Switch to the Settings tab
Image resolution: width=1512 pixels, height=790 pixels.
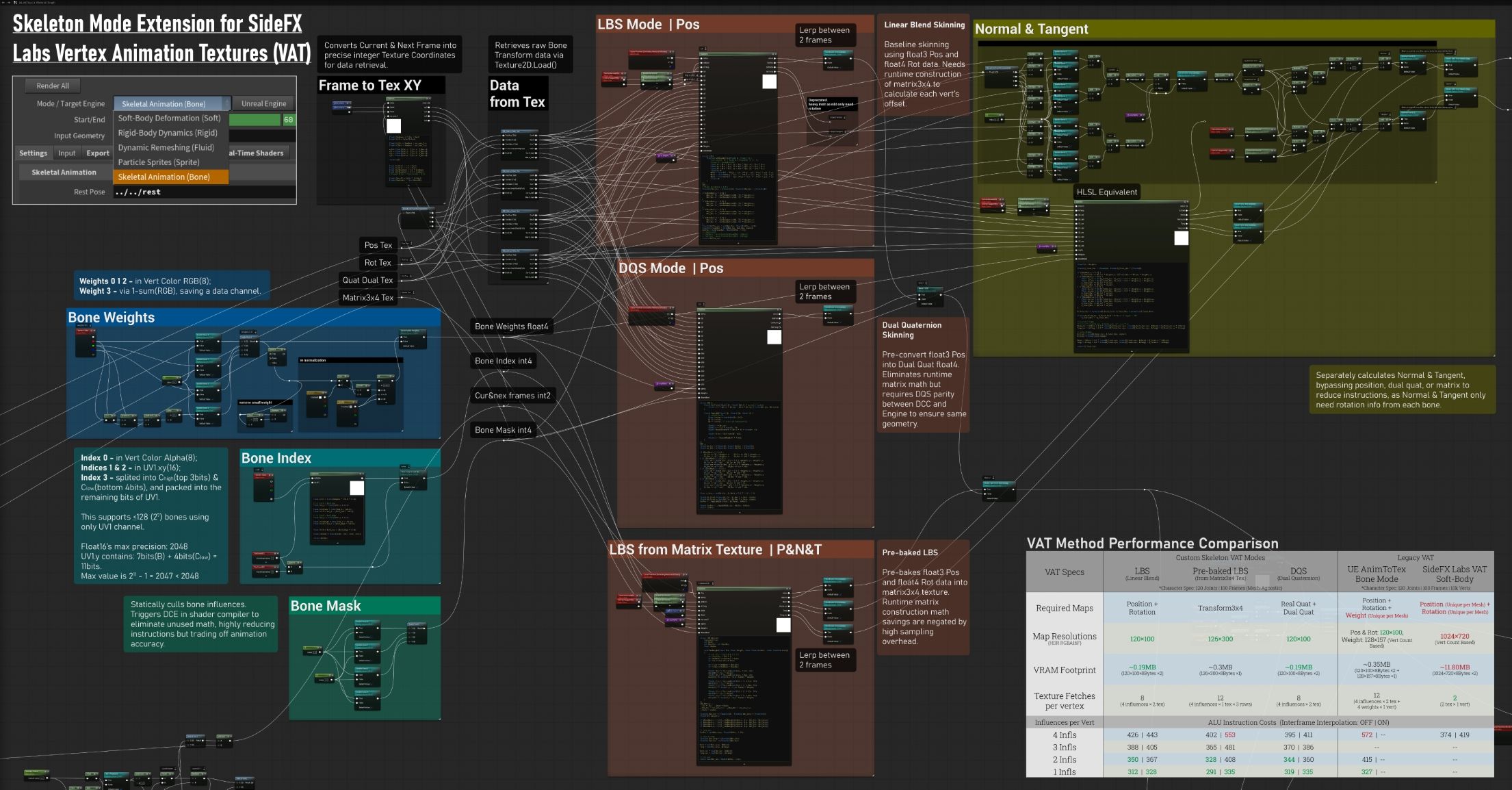point(33,153)
